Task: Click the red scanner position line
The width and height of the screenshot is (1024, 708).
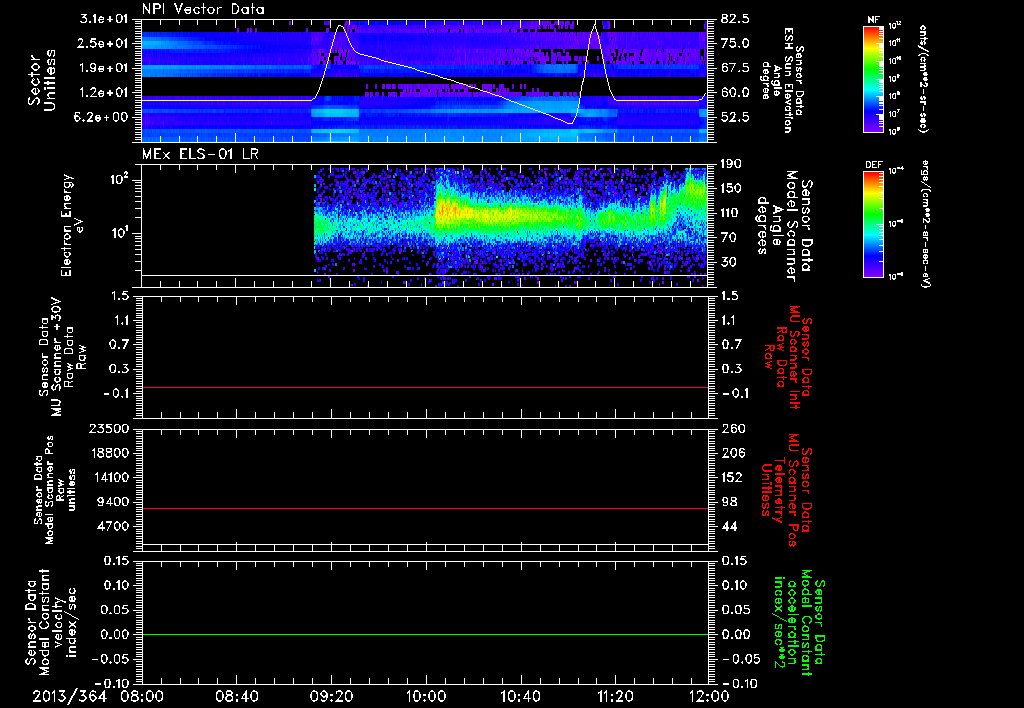Action: point(425,509)
